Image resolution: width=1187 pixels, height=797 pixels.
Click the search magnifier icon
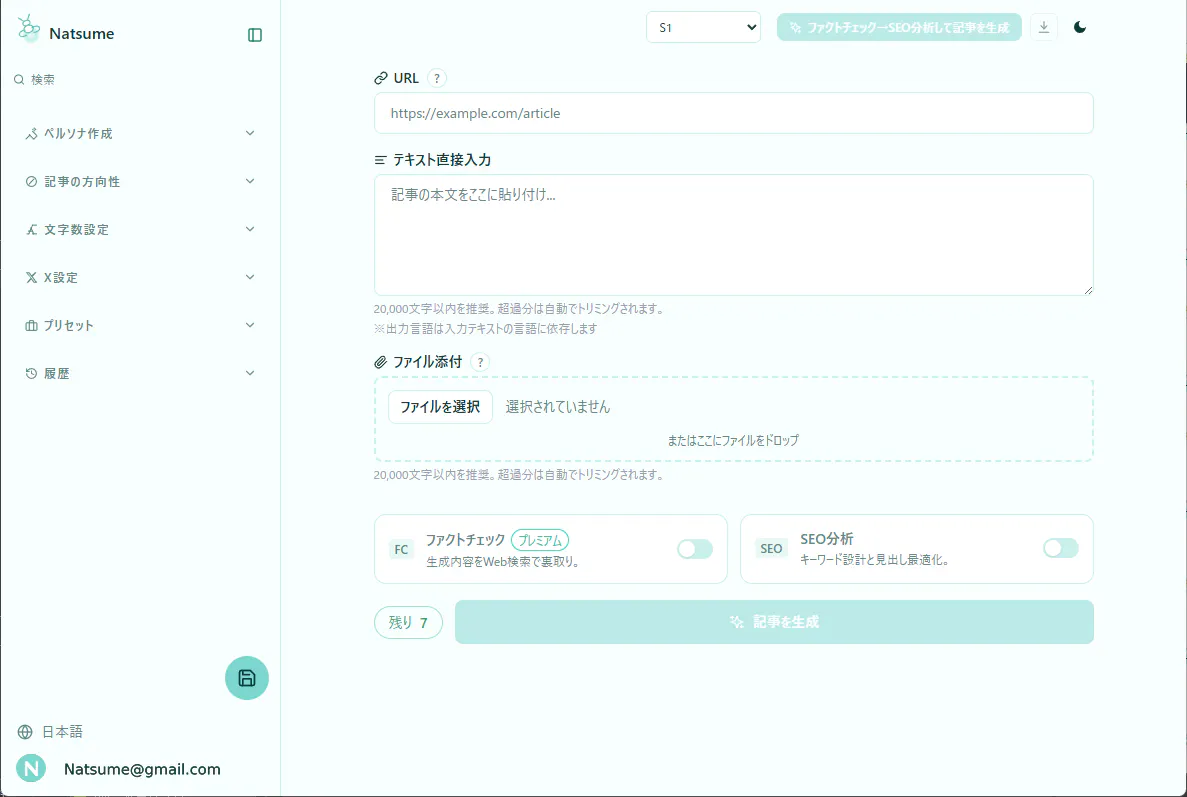coord(19,79)
